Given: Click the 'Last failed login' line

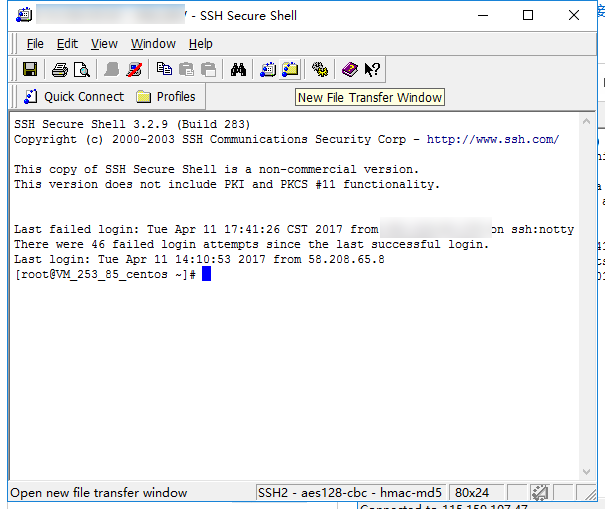Looking at the screenshot, I should coord(294,229).
